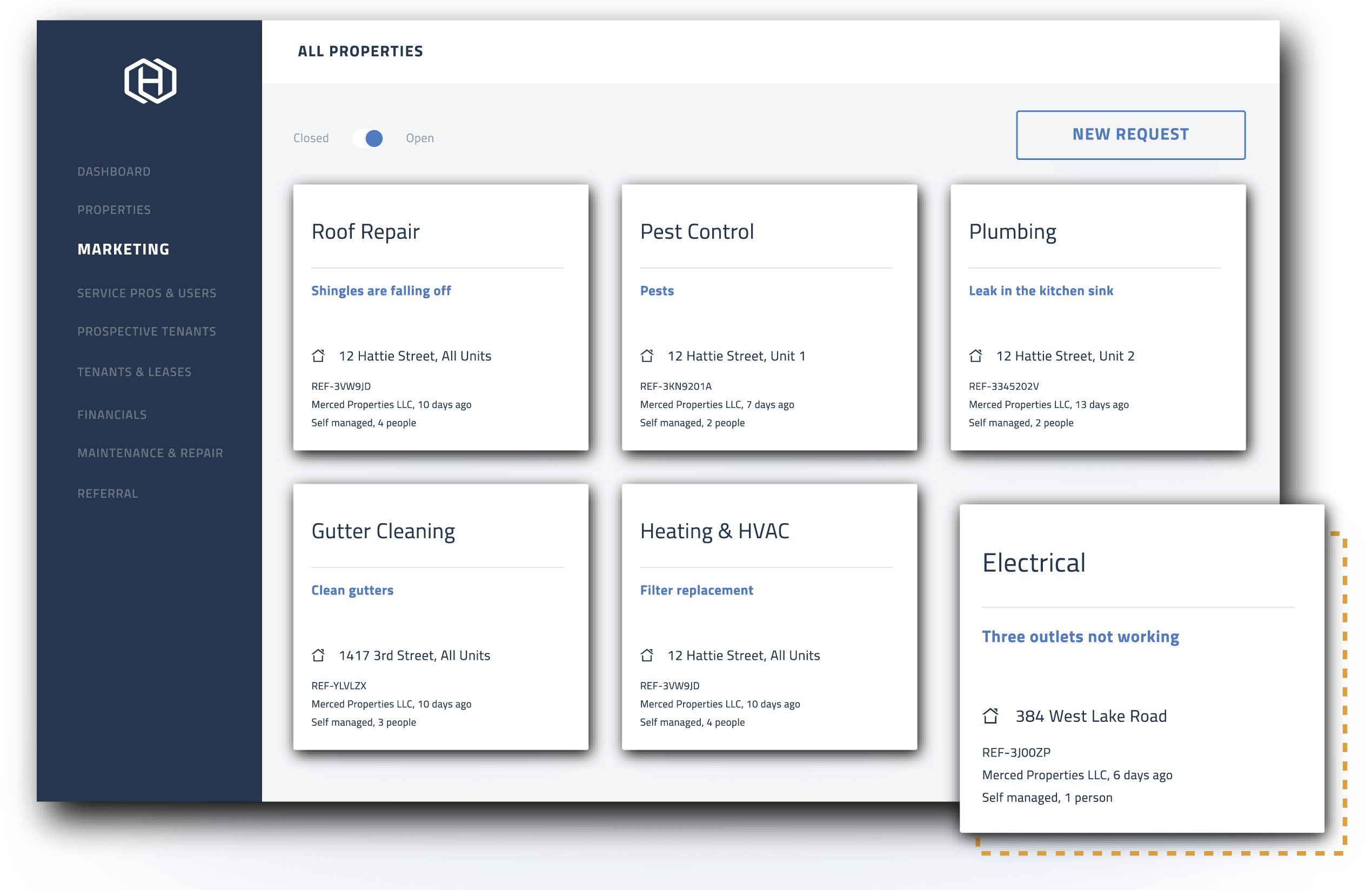Click the house icon on Pest Control card
Viewport: 1372px width, 890px height.
648,356
